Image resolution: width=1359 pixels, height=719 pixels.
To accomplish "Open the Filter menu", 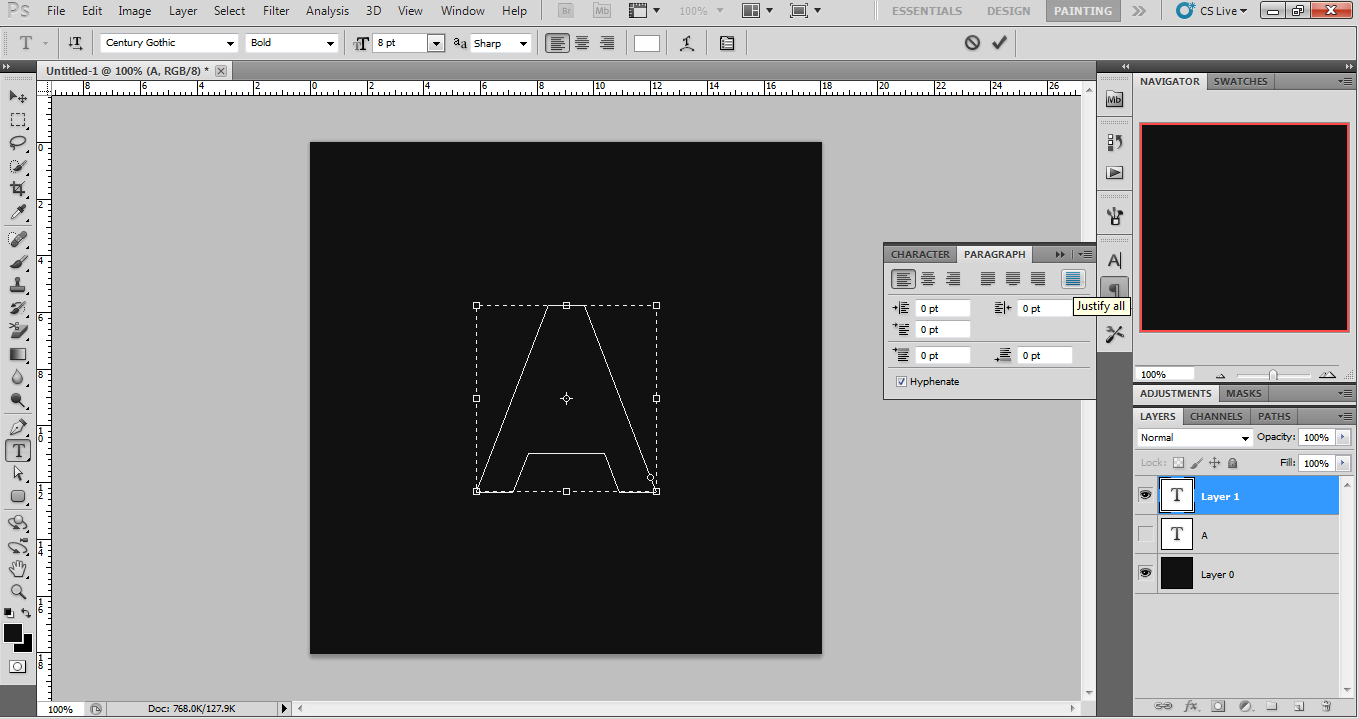I will [276, 11].
